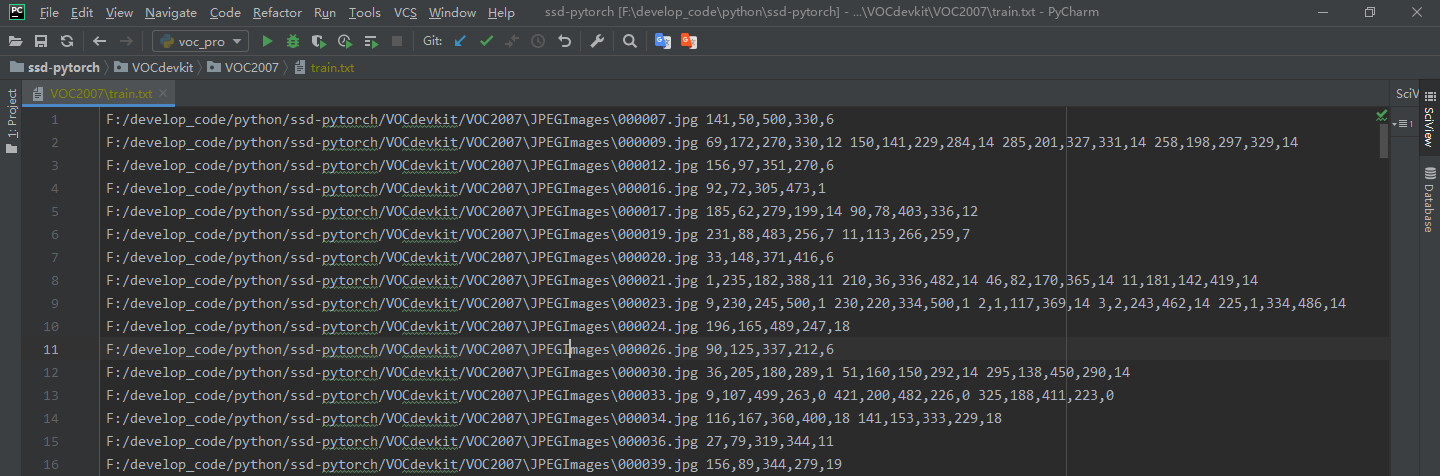The image size is (1440, 476).
Task: Click the Concurrency Diagram run icon
Action: (x=371, y=41)
